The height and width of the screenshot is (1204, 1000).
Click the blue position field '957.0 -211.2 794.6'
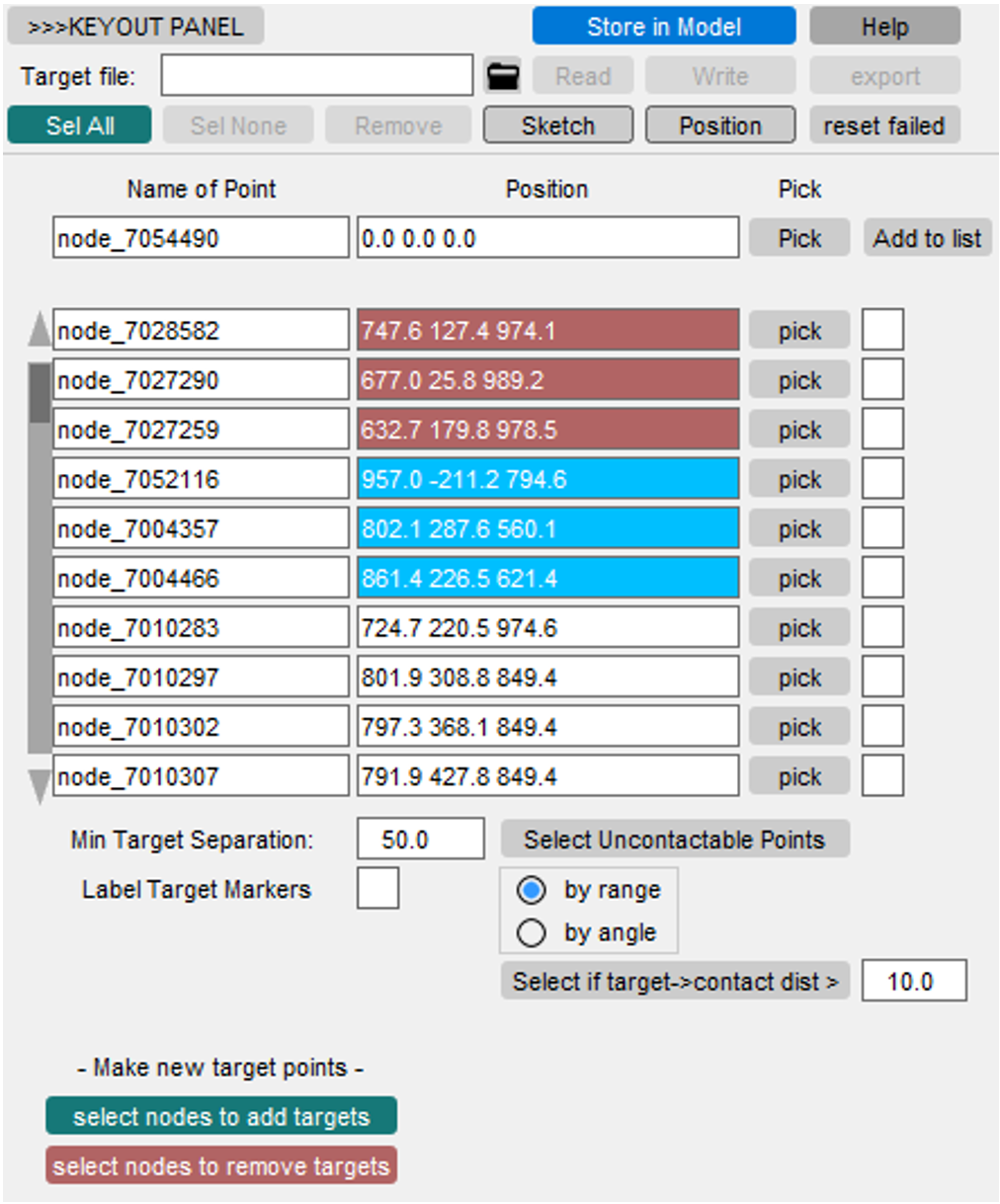pos(547,478)
